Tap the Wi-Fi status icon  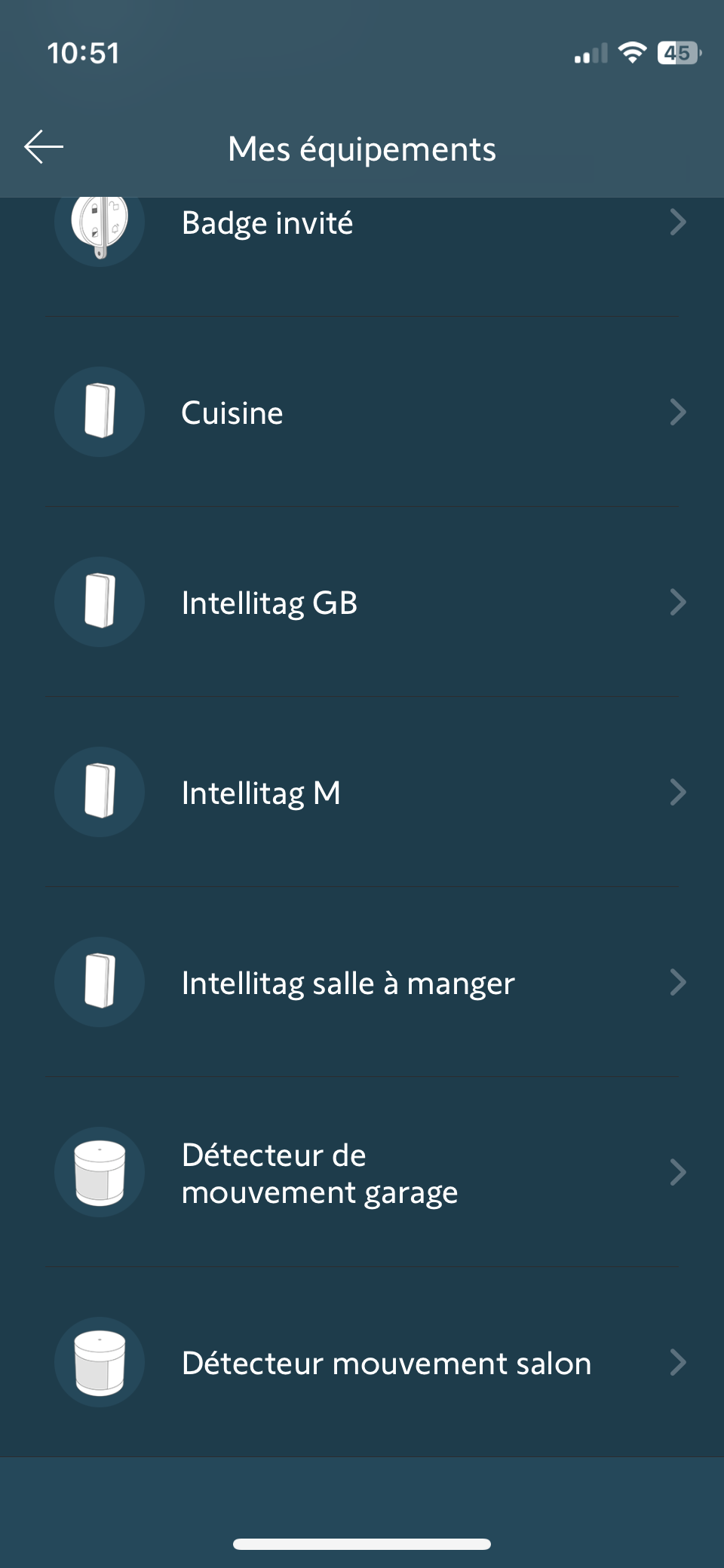tap(632, 53)
